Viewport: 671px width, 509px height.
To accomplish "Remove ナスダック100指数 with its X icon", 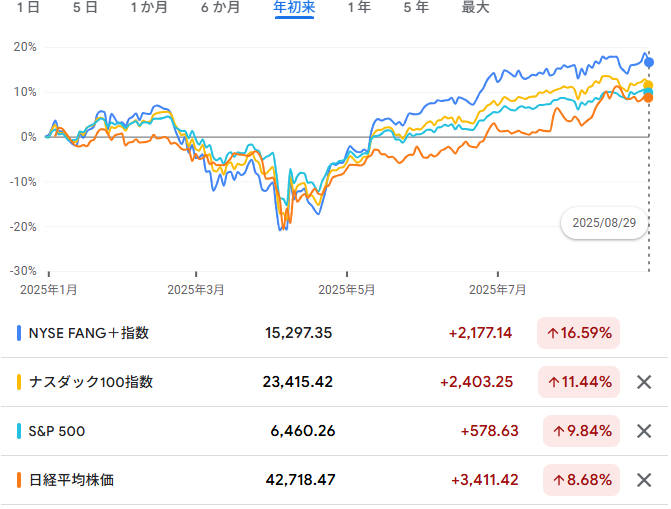I will coord(644,382).
